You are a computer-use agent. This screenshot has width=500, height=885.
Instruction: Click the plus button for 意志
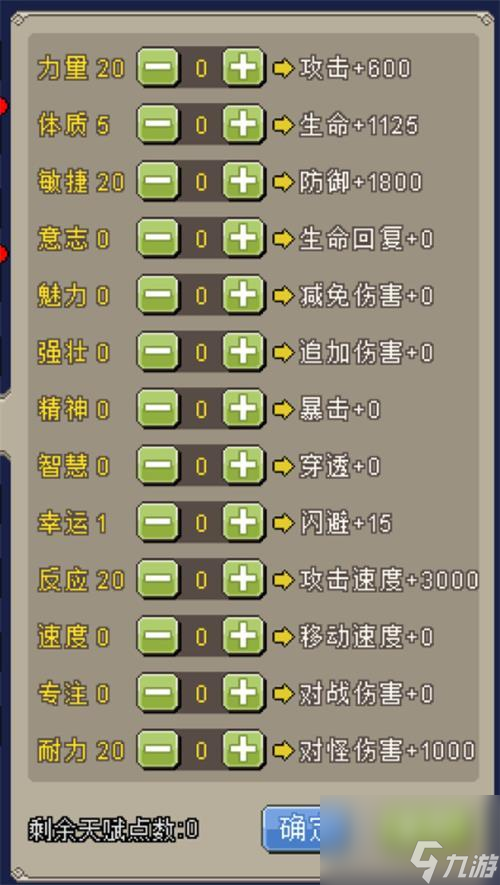244,239
